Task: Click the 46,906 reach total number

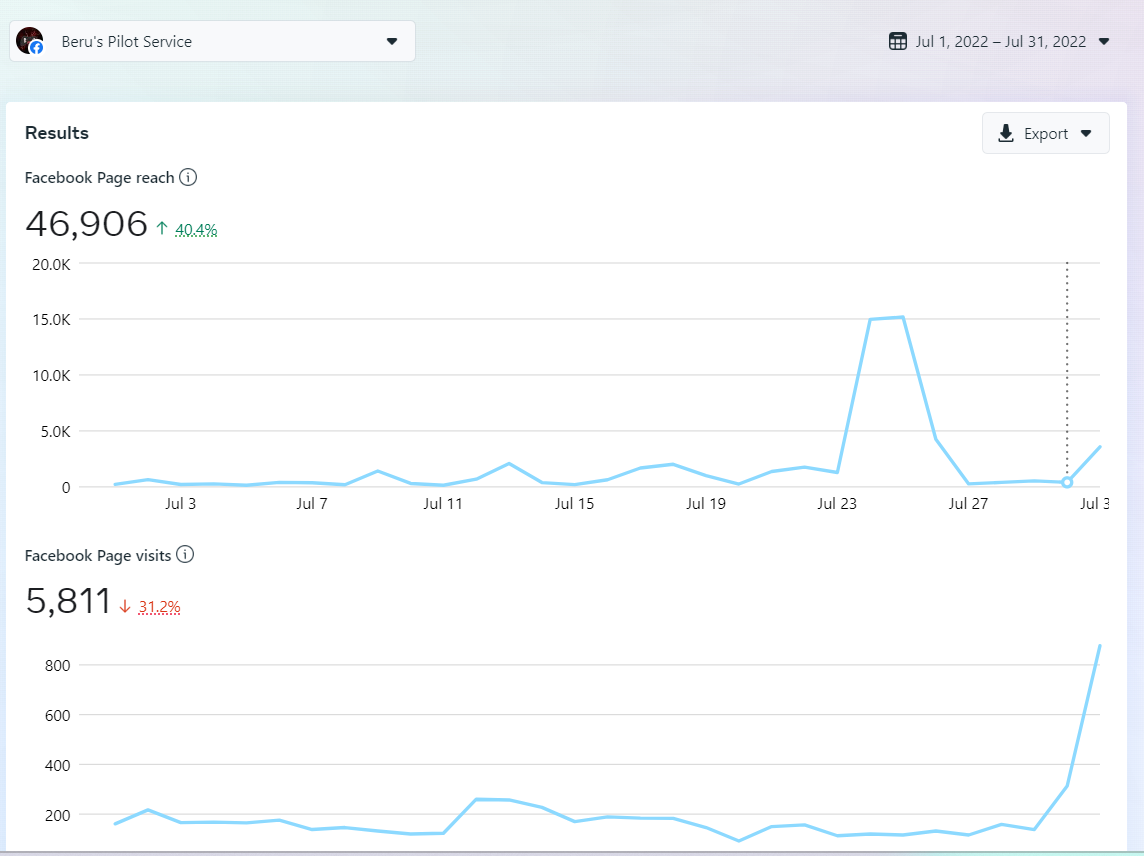Action: coord(86,224)
